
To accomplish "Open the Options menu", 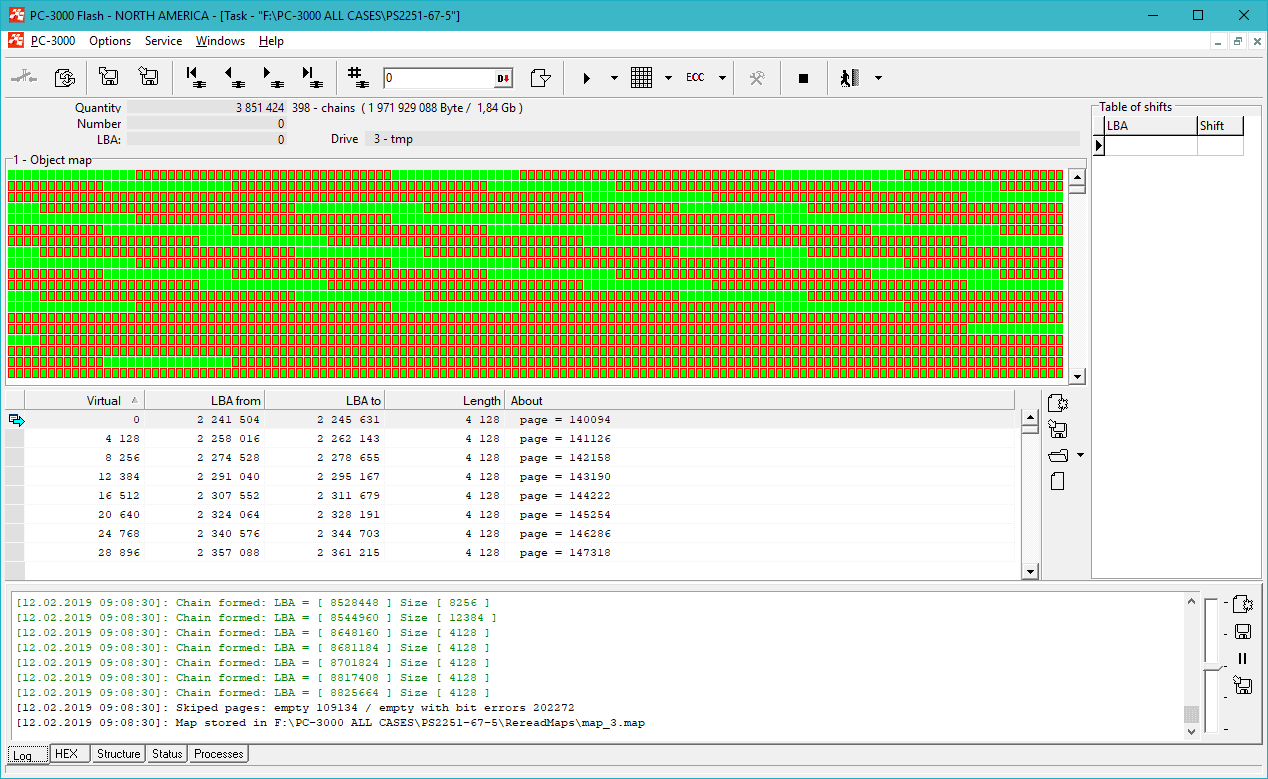I will click(110, 41).
